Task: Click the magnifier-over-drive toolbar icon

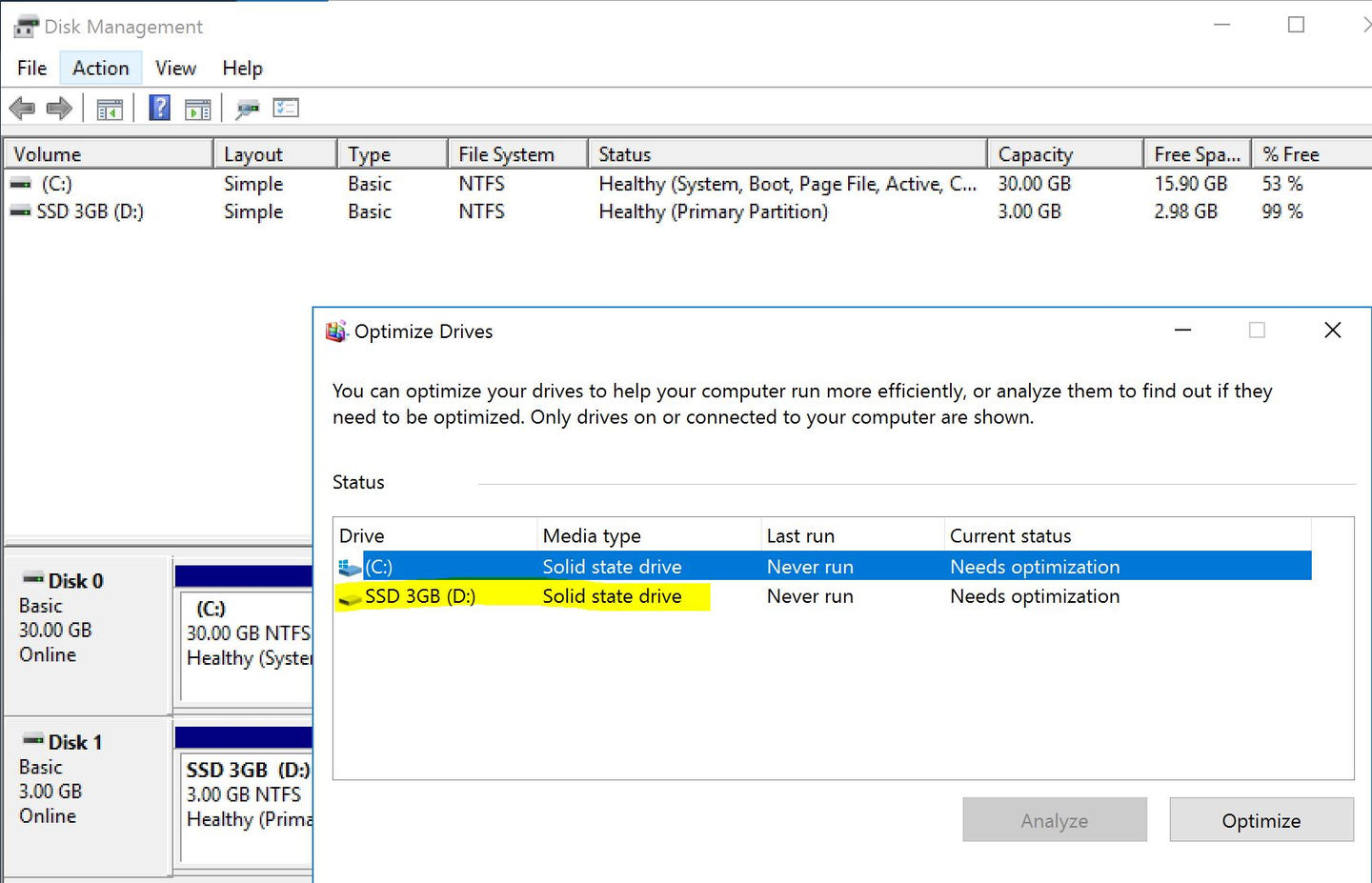Action: coord(248,109)
